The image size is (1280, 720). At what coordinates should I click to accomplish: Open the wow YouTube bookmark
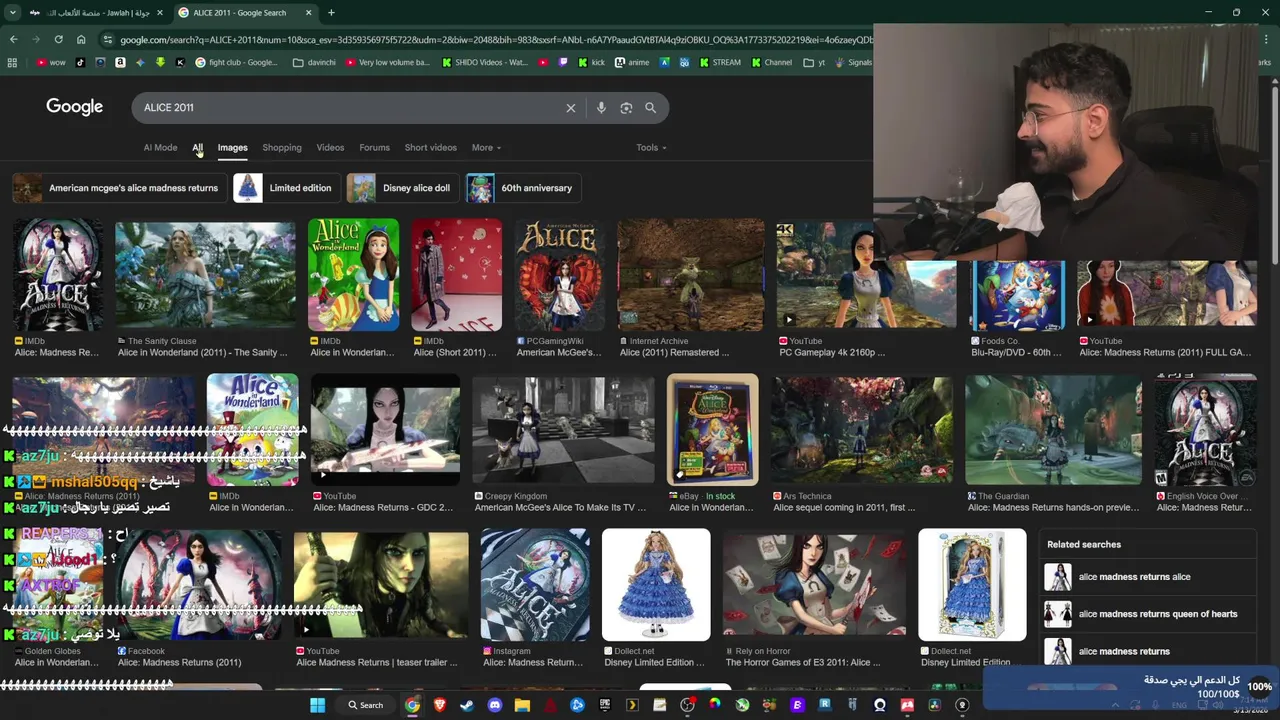pos(51,62)
